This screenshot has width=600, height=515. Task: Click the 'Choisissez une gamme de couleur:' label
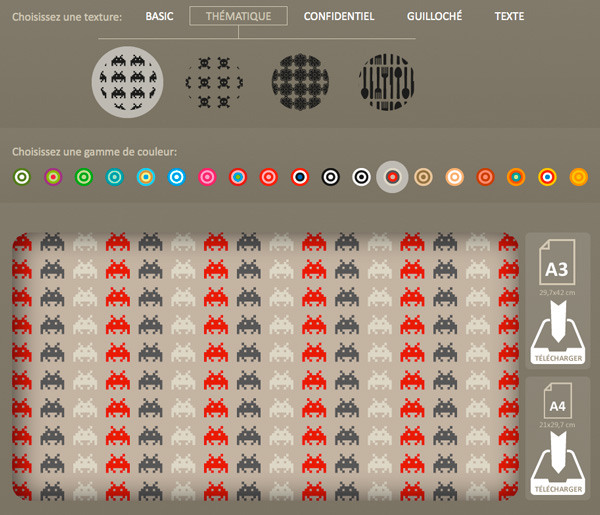95,152
